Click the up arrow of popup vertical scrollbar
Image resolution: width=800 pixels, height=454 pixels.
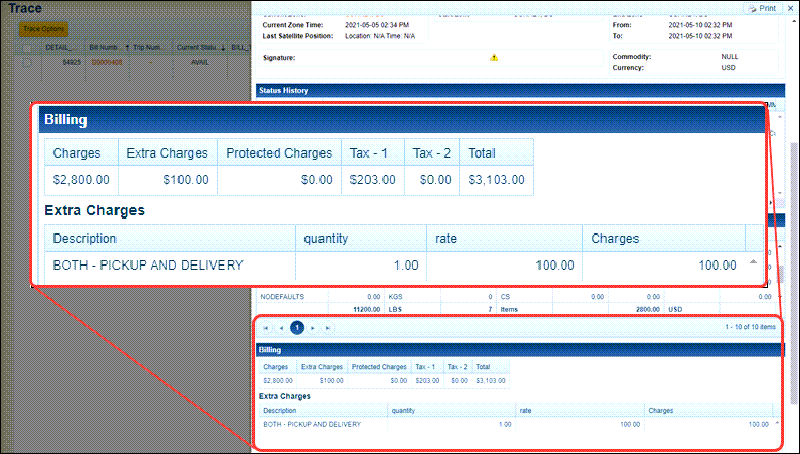[795, 21]
